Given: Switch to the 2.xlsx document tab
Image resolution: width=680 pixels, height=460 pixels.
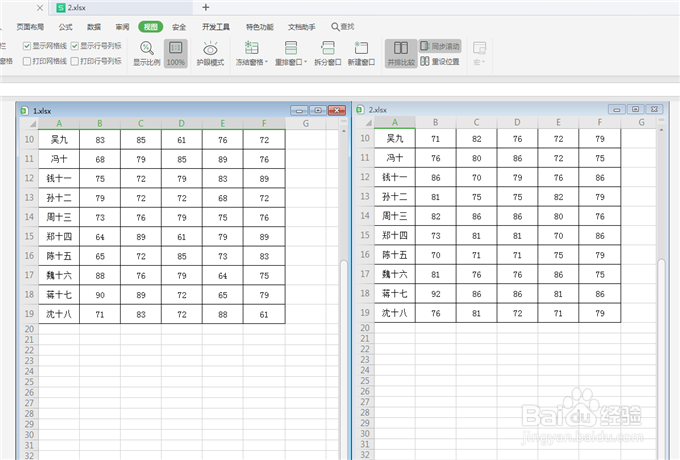Looking at the screenshot, I should point(121,7).
